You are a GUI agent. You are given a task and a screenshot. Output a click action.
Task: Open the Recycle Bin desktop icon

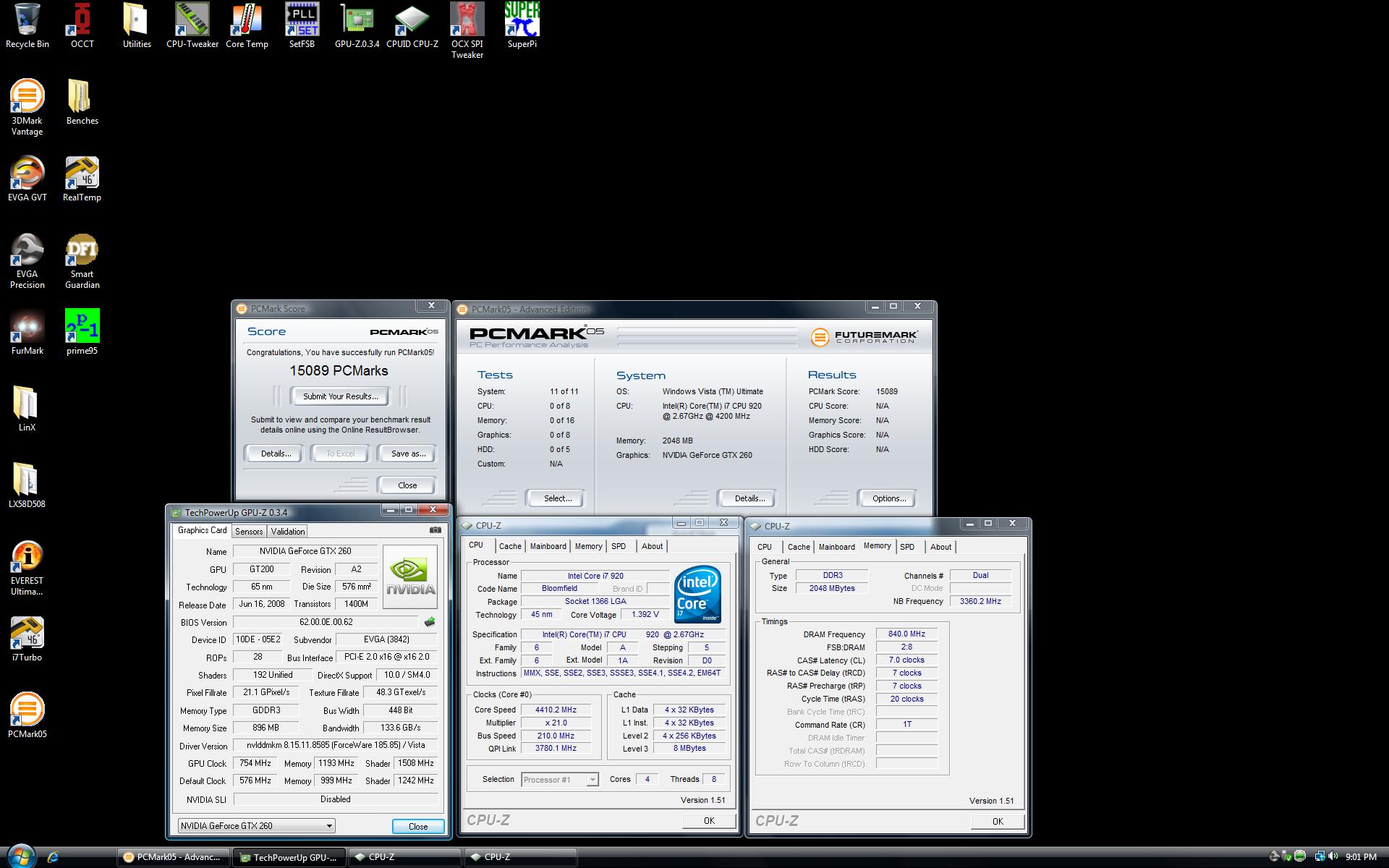point(27,25)
